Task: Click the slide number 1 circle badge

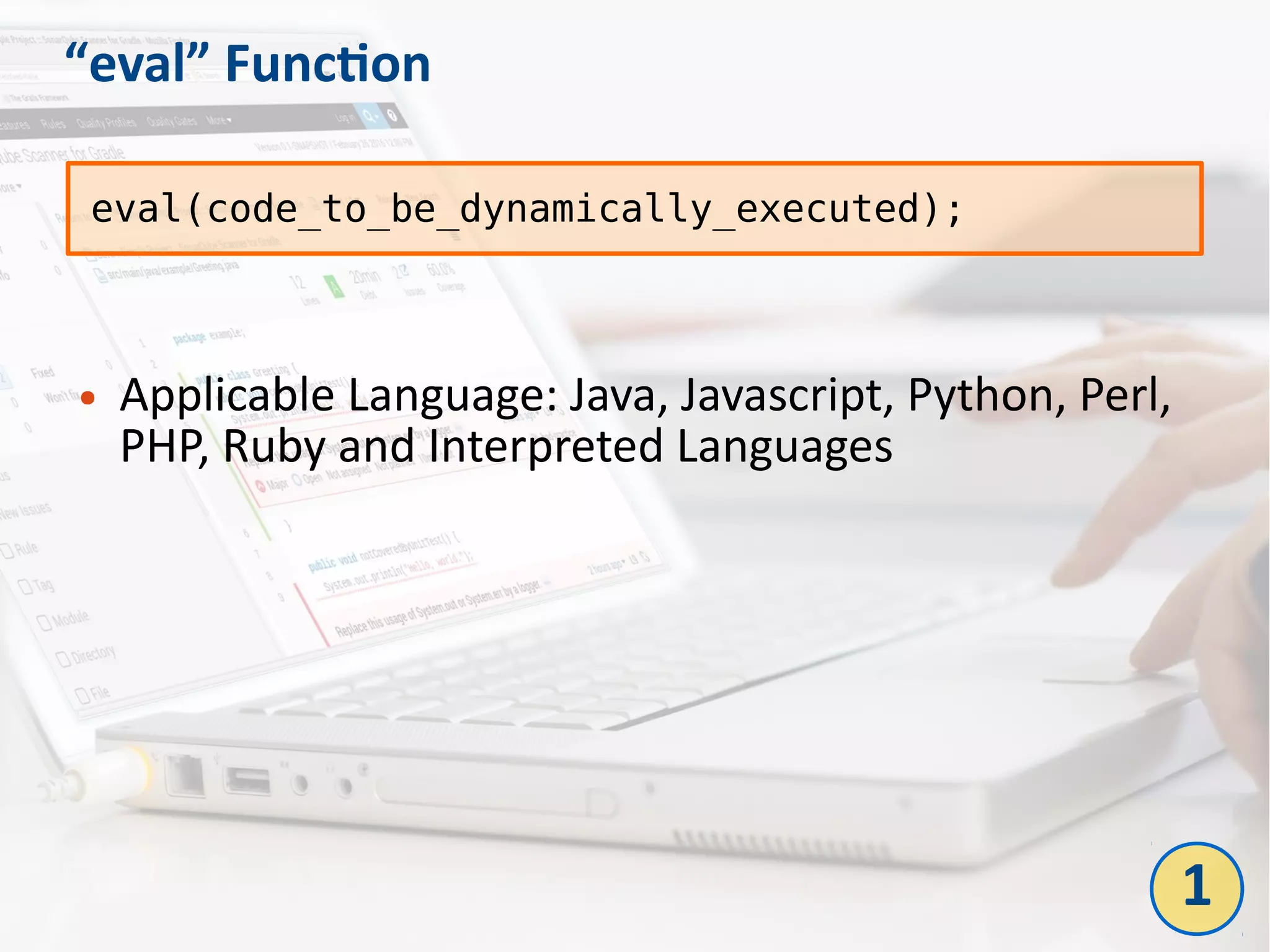Action: tap(1196, 887)
